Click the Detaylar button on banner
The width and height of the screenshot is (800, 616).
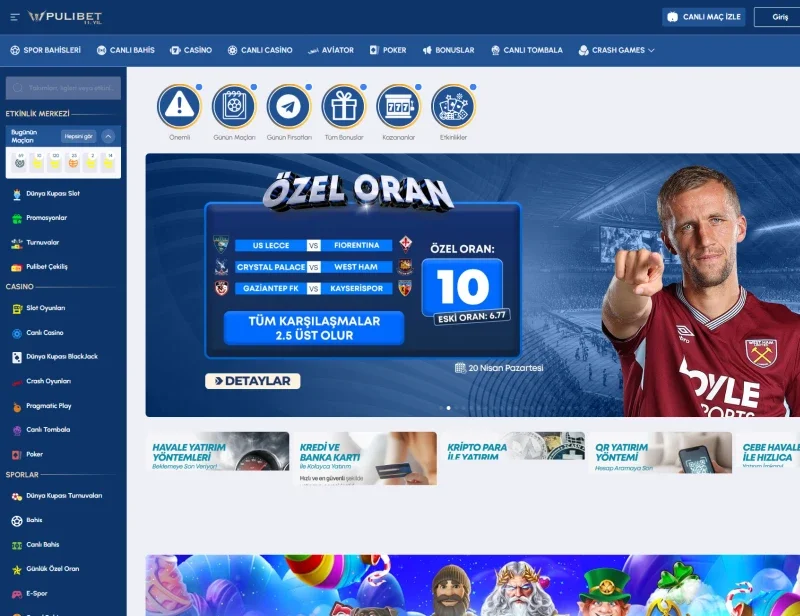click(253, 381)
